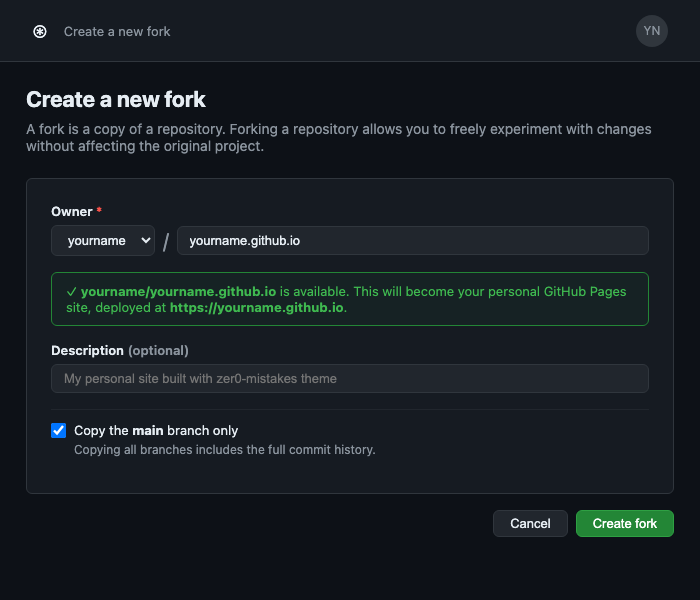
Task: Click 'Copying all branches includes' helper text
Action: [x=225, y=450]
